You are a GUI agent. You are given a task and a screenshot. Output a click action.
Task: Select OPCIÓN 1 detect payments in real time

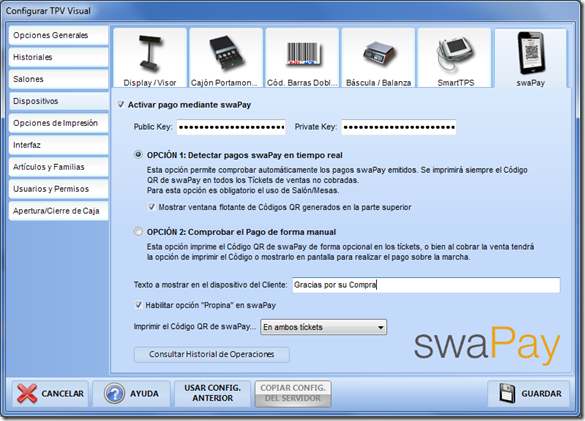pos(138,155)
